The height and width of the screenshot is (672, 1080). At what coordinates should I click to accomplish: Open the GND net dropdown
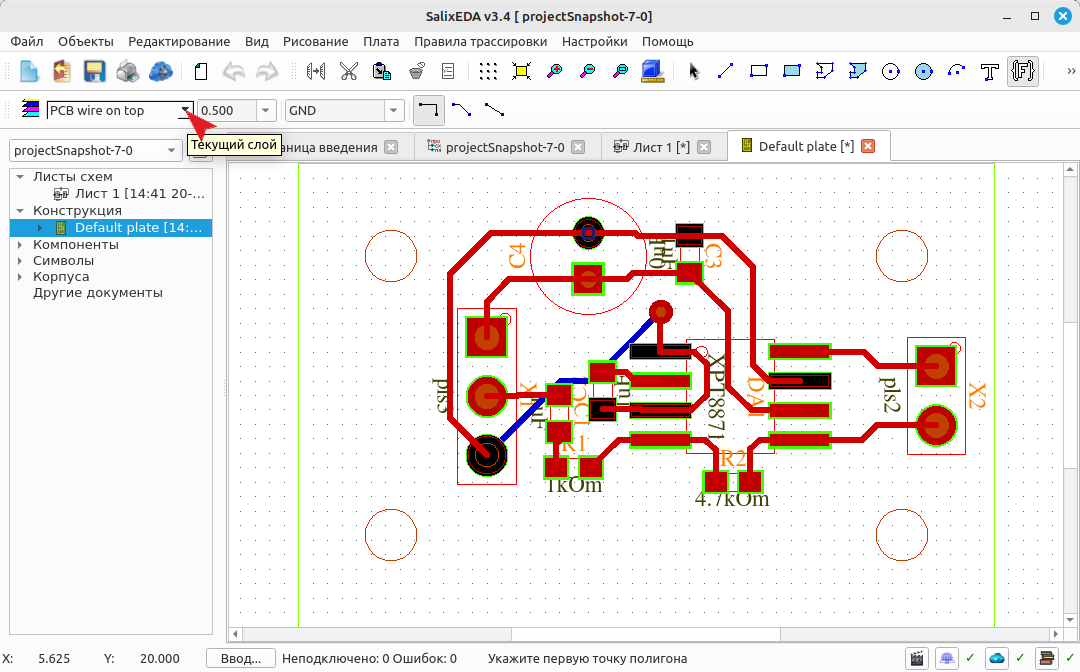coord(344,110)
